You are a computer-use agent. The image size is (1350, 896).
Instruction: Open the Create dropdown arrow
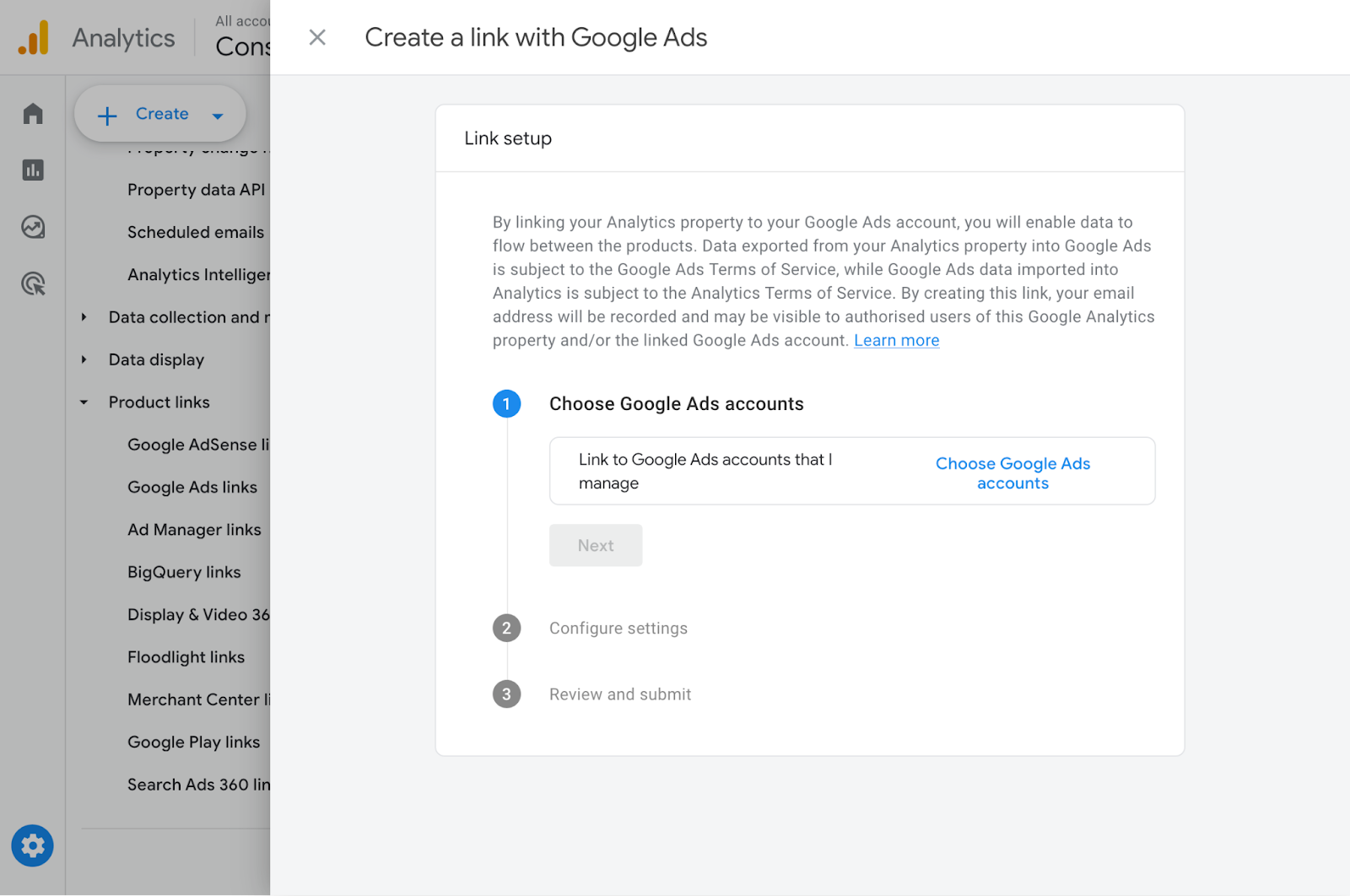tap(218, 116)
